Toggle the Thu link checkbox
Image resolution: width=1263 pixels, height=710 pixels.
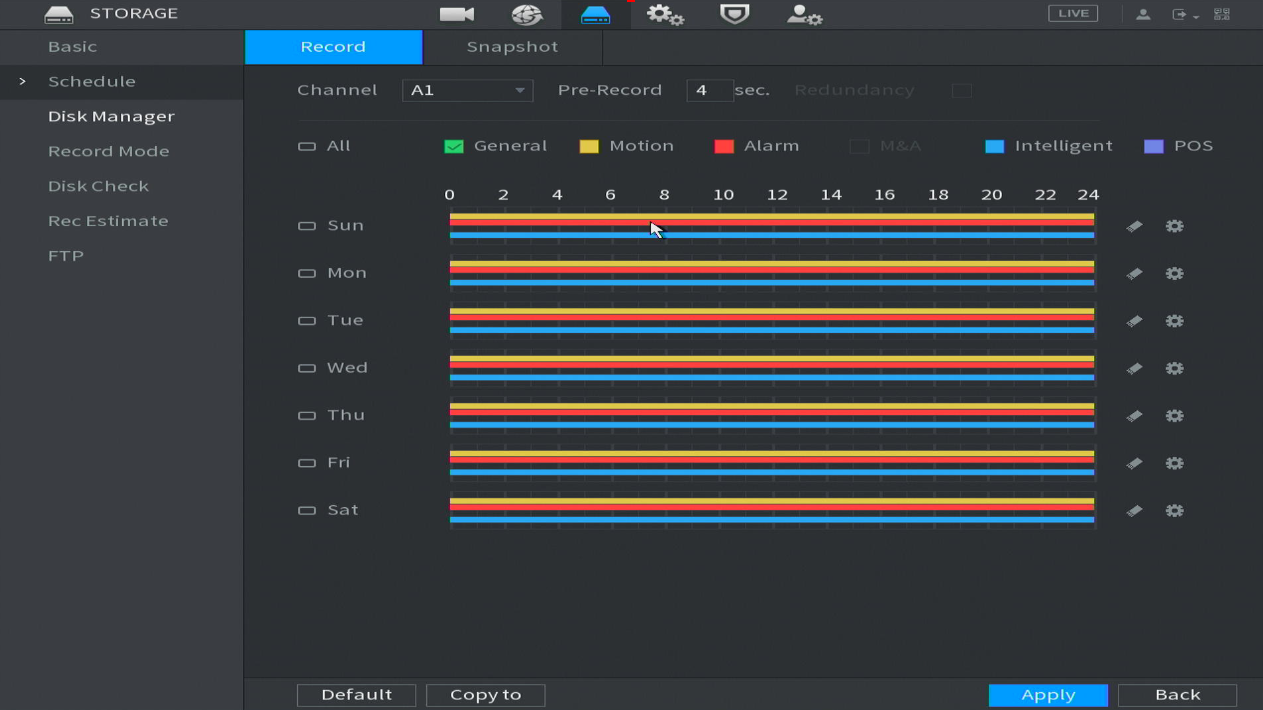pos(306,415)
